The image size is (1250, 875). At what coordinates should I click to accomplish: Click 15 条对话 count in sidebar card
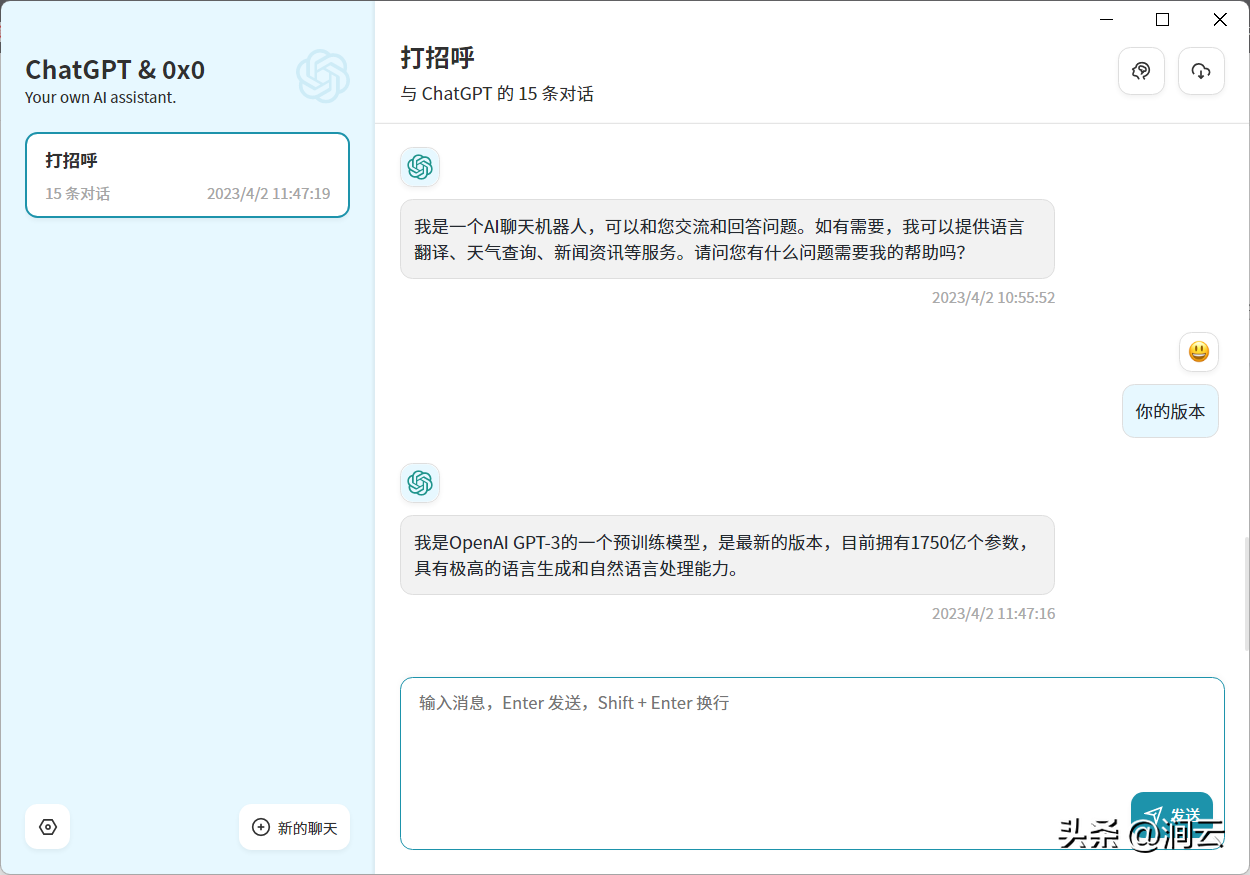pyautogui.click(x=78, y=194)
